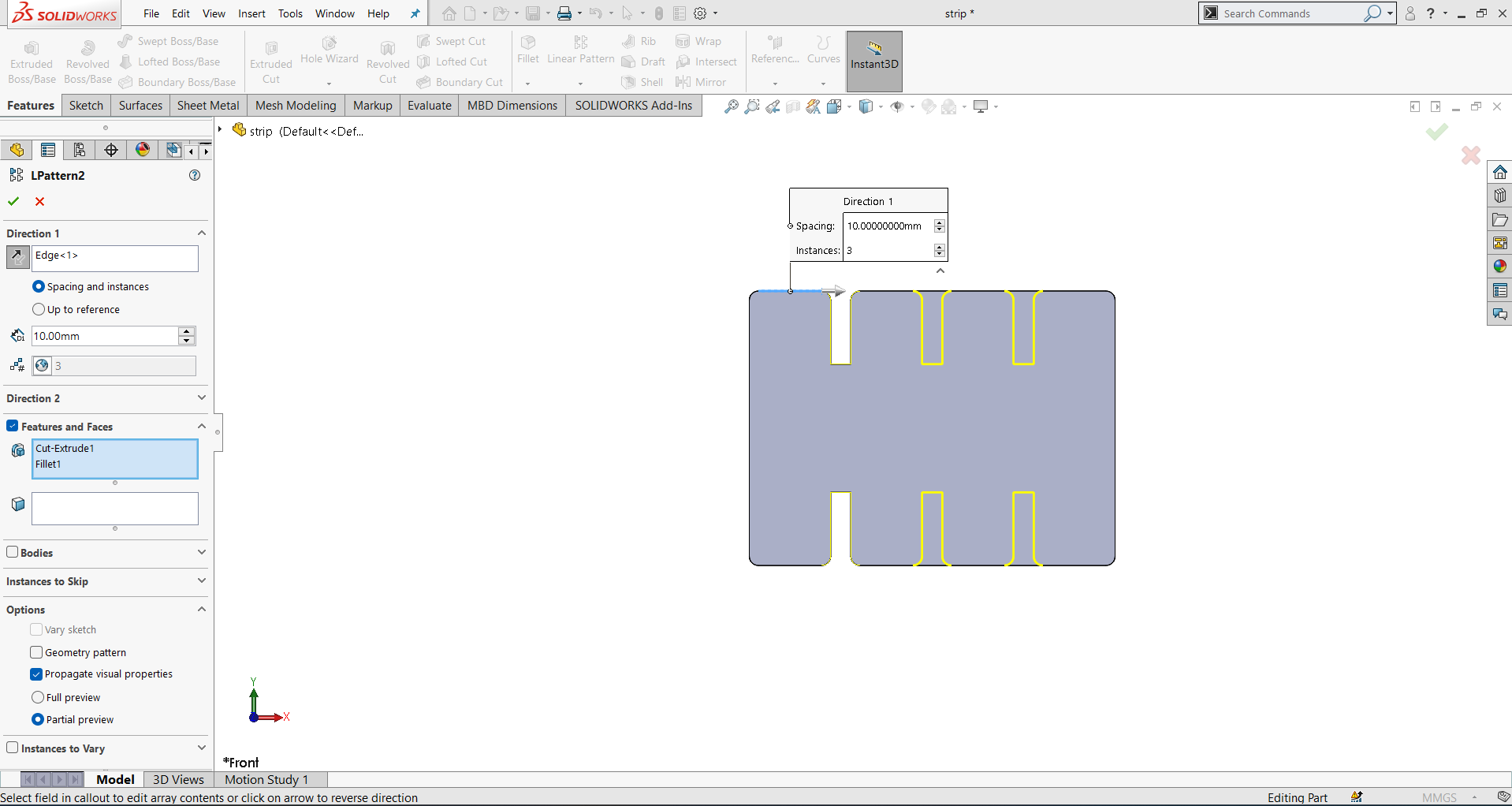
Task: Switch to the Sheet Metal tab
Action: pyautogui.click(x=208, y=106)
